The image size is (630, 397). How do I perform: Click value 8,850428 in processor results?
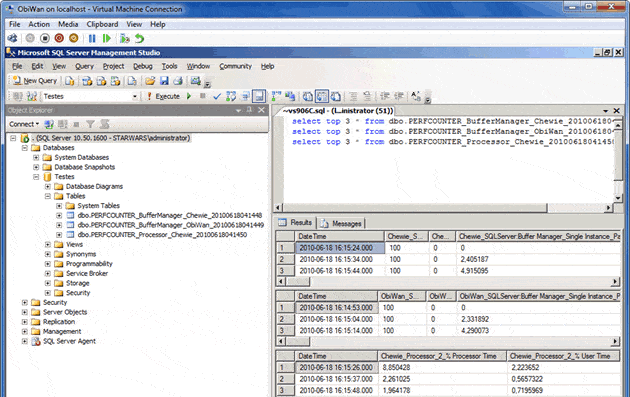coord(396,367)
